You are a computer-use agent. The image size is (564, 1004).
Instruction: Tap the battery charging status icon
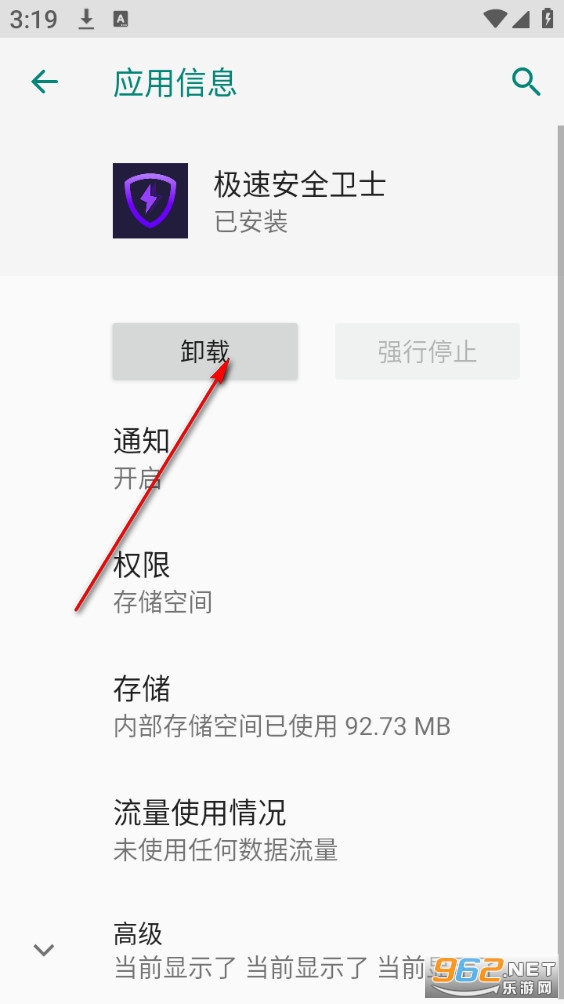tap(547, 18)
